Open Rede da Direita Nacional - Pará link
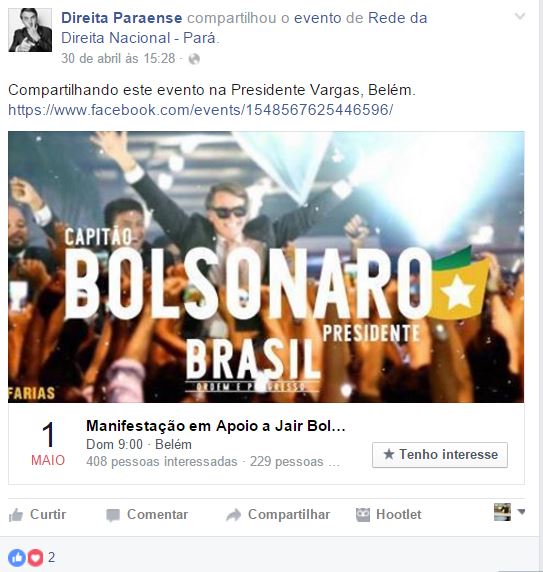 coord(244,28)
